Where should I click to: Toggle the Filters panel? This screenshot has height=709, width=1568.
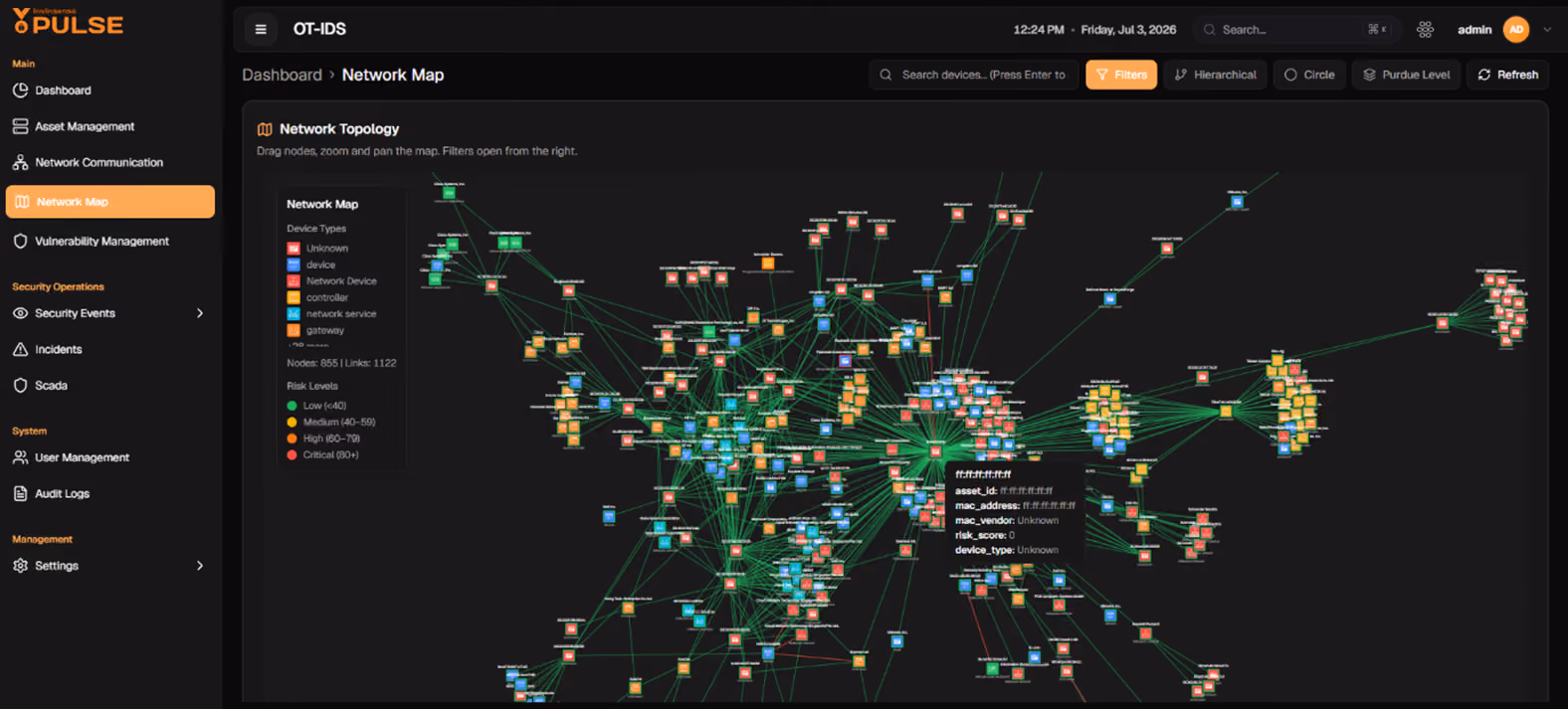[x=1121, y=75]
